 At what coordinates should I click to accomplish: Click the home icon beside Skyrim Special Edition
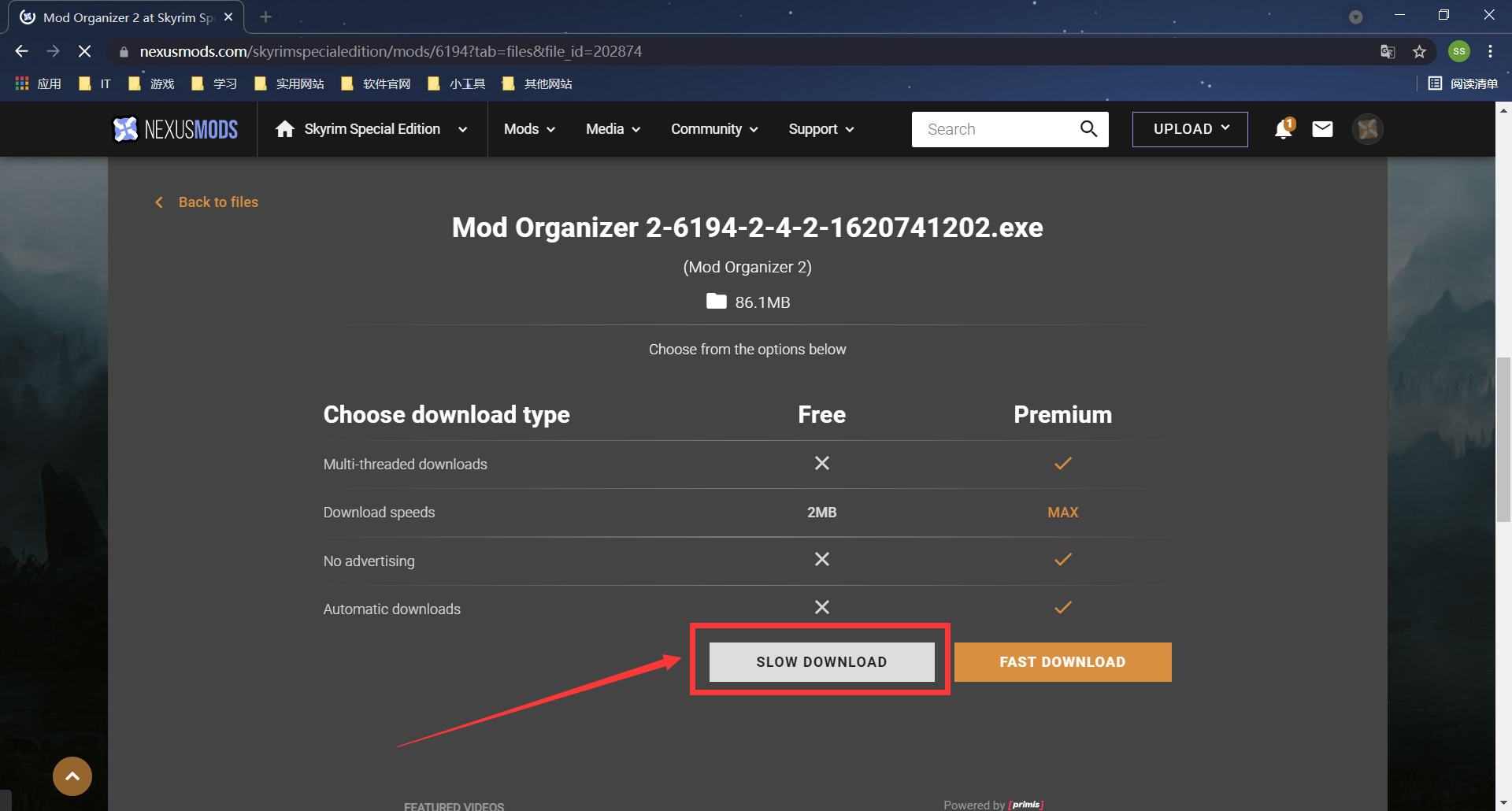(x=284, y=129)
